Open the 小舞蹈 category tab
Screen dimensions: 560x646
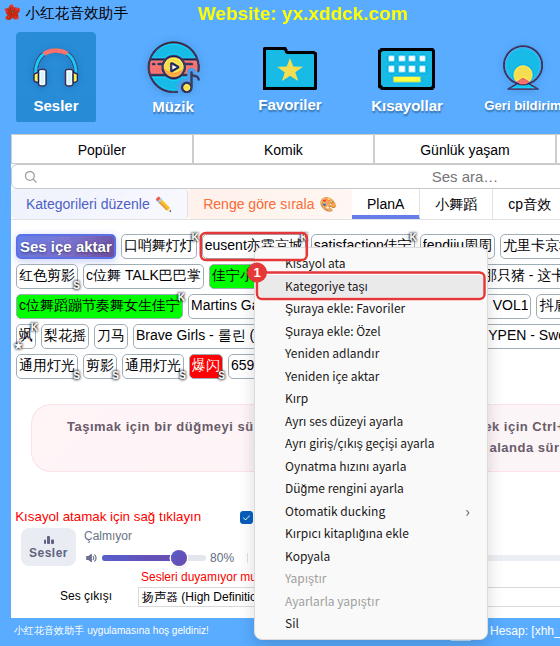click(x=456, y=204)
